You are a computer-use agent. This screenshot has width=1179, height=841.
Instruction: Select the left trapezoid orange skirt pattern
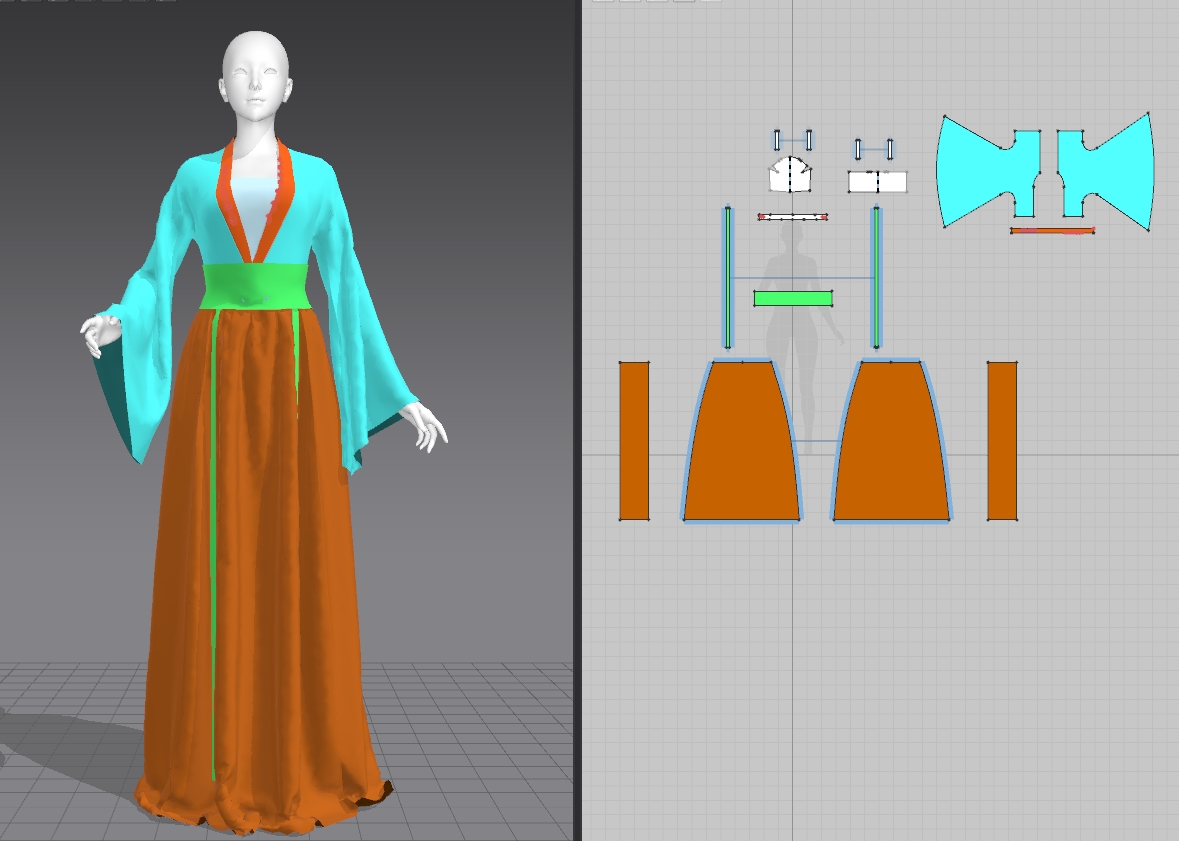pyautogui.click(x=741, y=441)
